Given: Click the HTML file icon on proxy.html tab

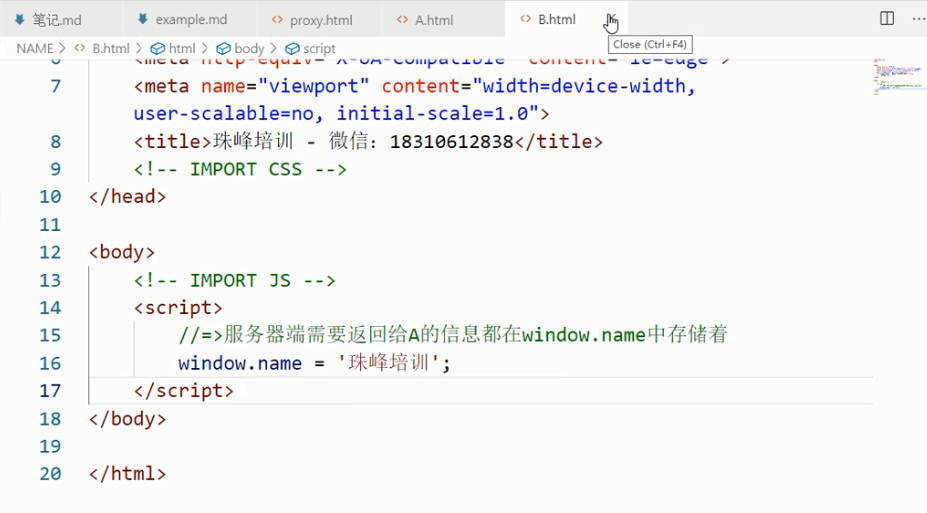Looking at the screenshot, I should (277, 20).
